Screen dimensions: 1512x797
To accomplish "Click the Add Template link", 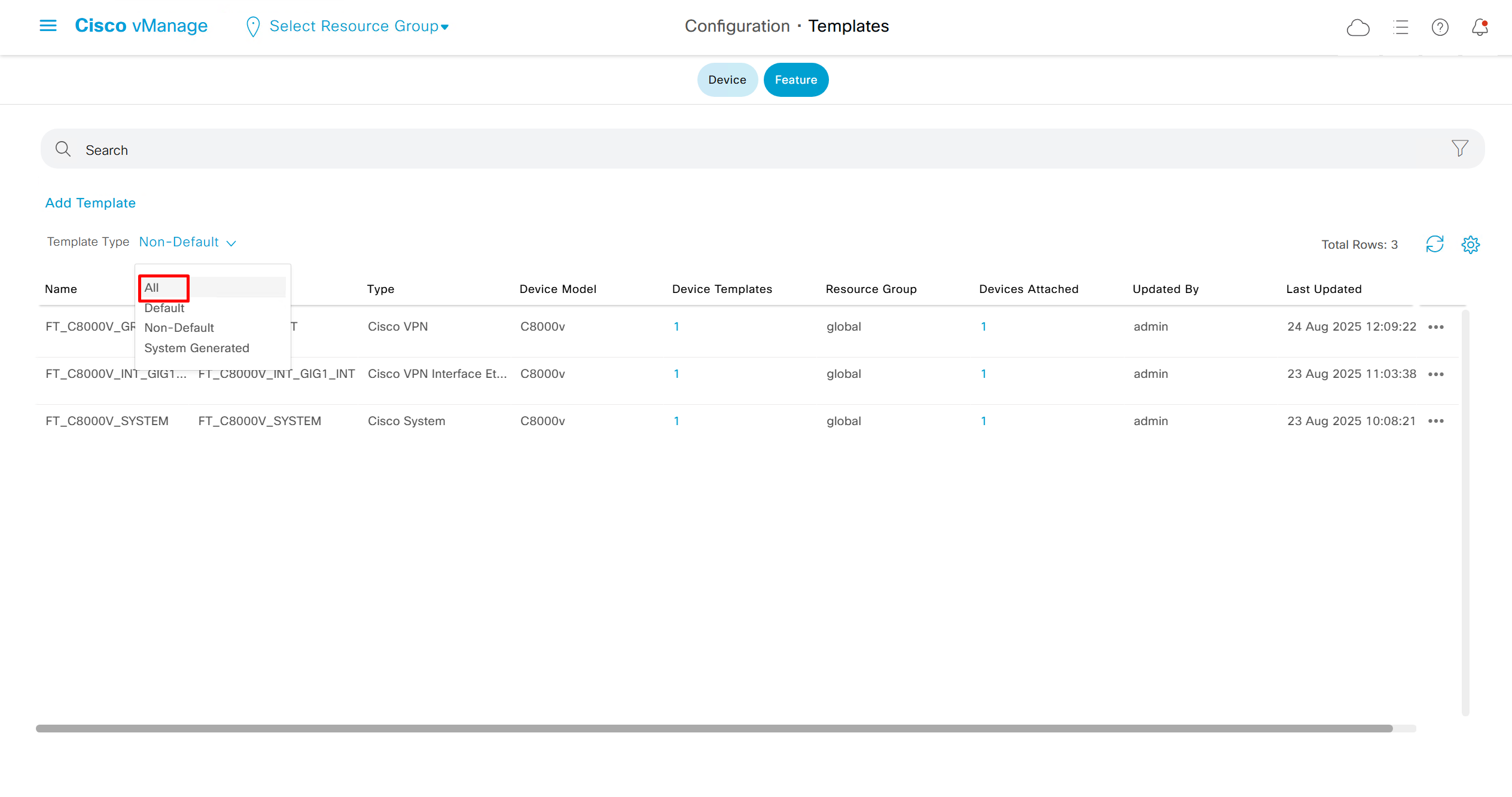I will [90, 203].
